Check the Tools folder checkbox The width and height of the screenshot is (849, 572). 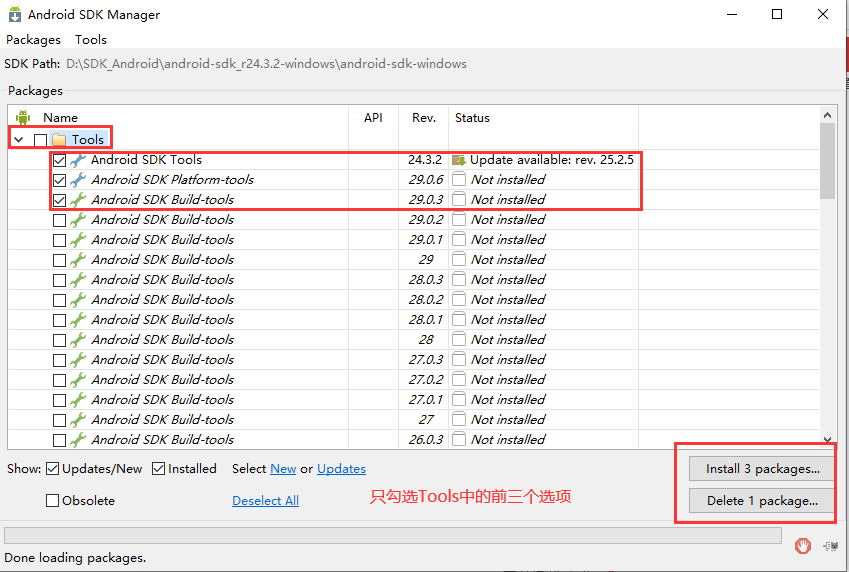[x=40, y=140]
